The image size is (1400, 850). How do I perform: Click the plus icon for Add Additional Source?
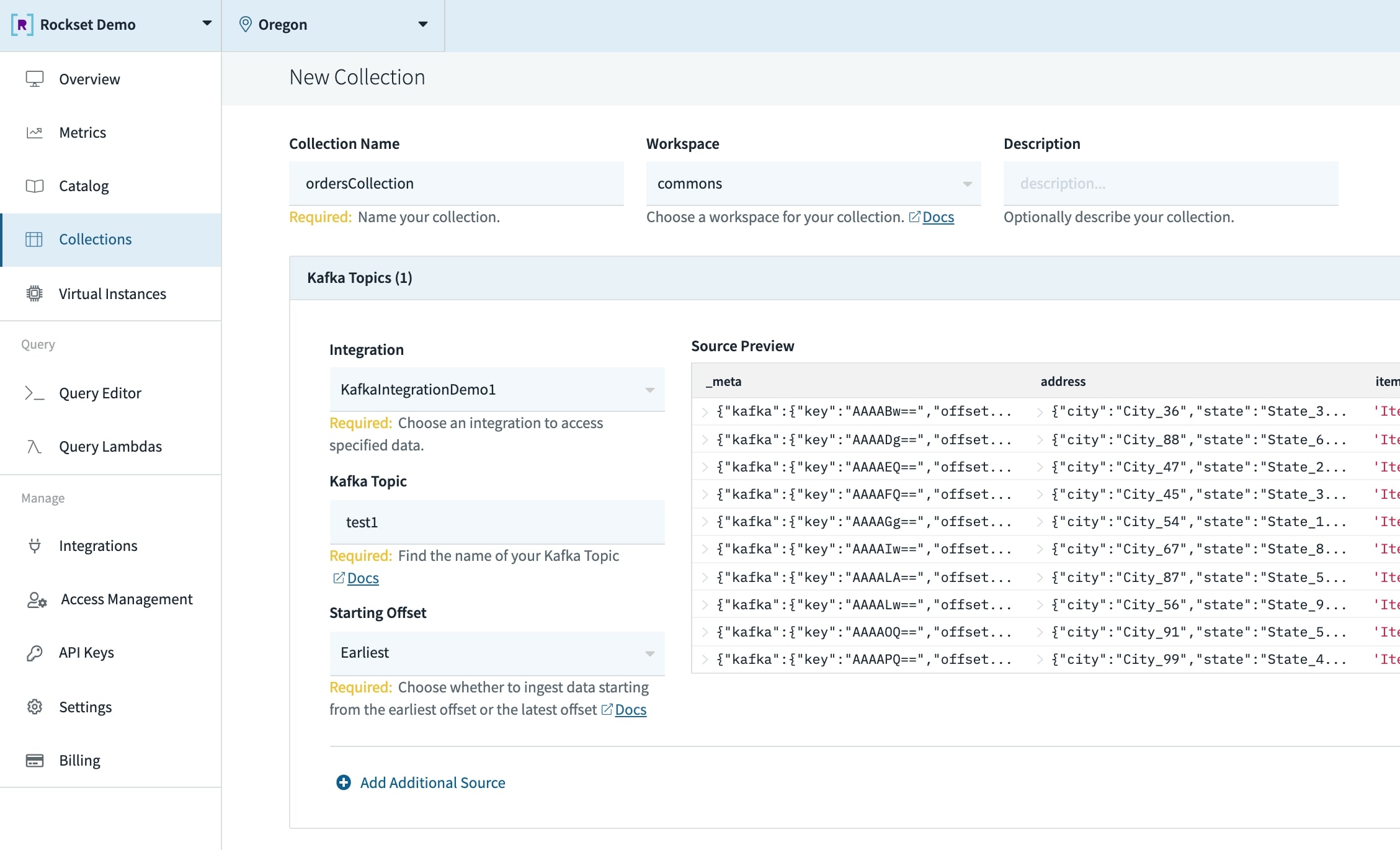343,782
